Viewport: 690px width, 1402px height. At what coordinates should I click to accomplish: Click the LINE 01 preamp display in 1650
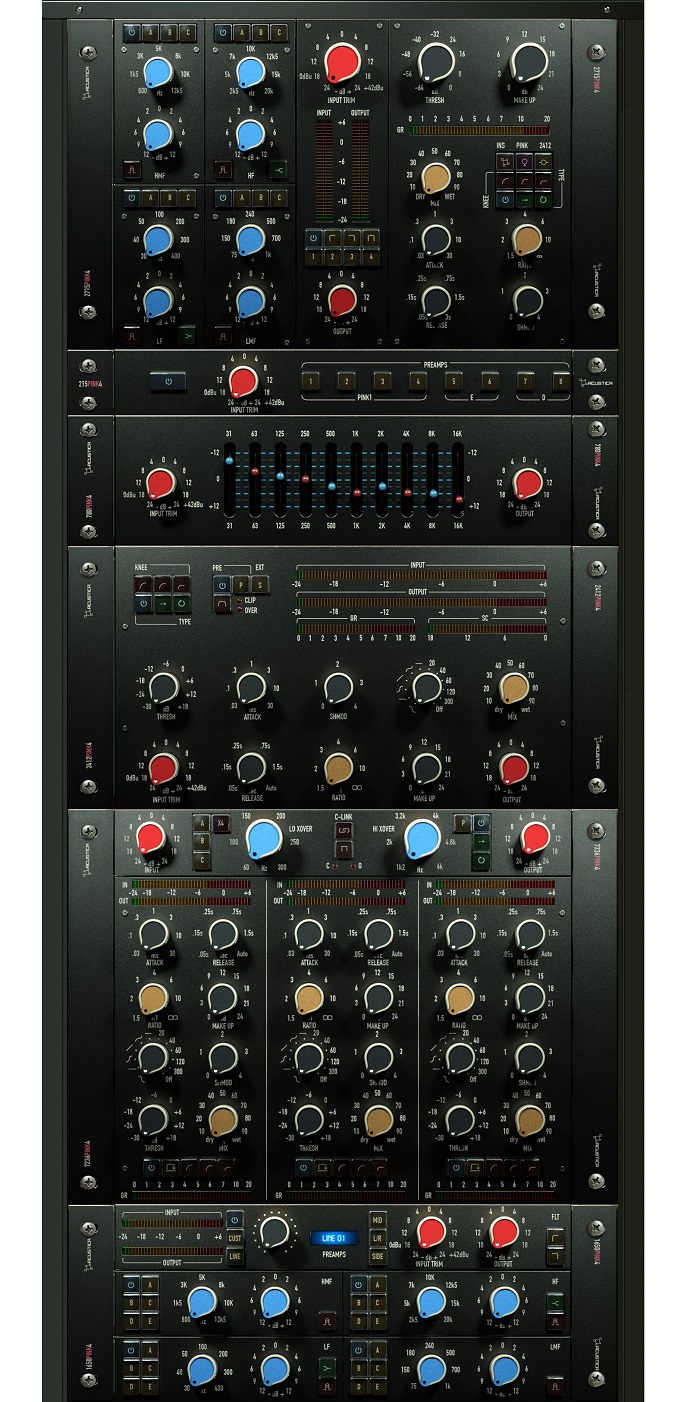click(x=335, y=1238)
